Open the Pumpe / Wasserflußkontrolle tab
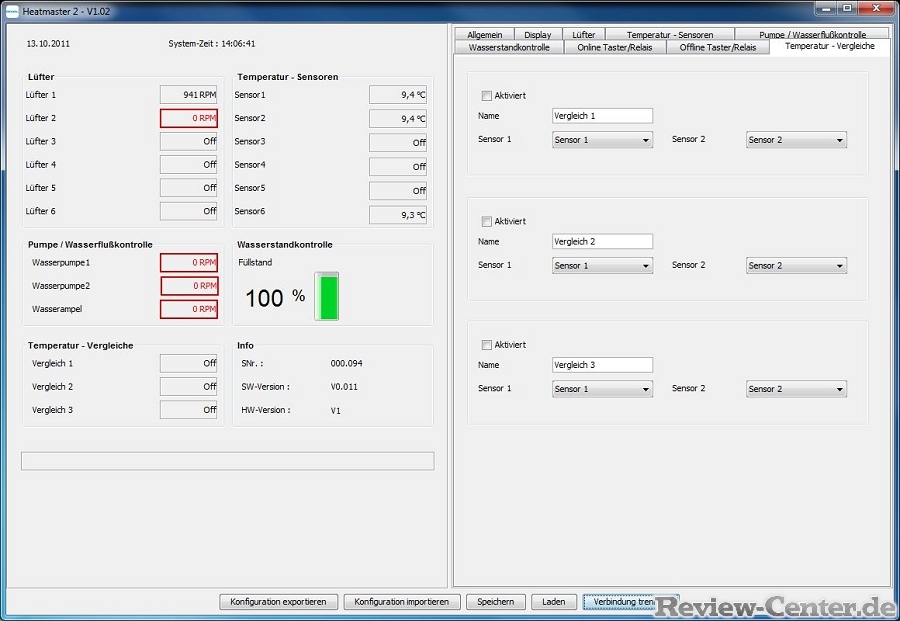Image resolution: width=900 pixels, height=621 pixels. (812, 34)
